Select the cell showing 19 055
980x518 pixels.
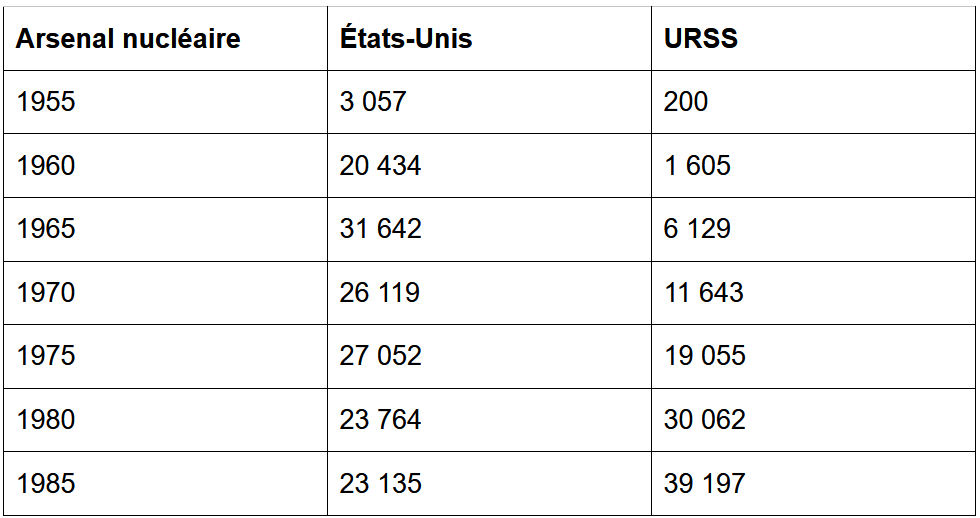pos(813,356)
